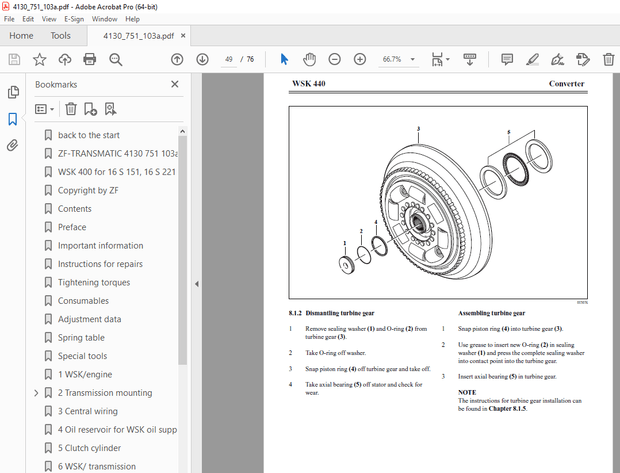Open the fit page options dropdown arrow
The image size is (620, 473).
click(x=448, y=59)
